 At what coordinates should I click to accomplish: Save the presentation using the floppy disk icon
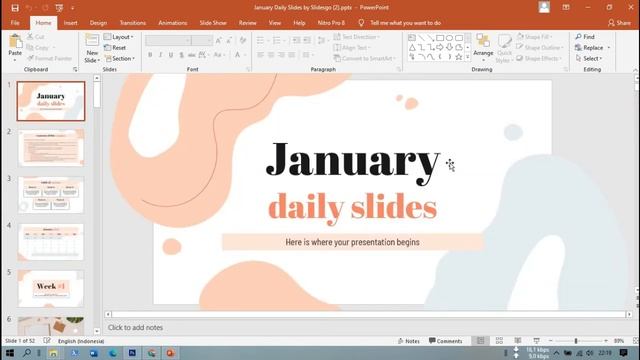click(x=15, y=8)
